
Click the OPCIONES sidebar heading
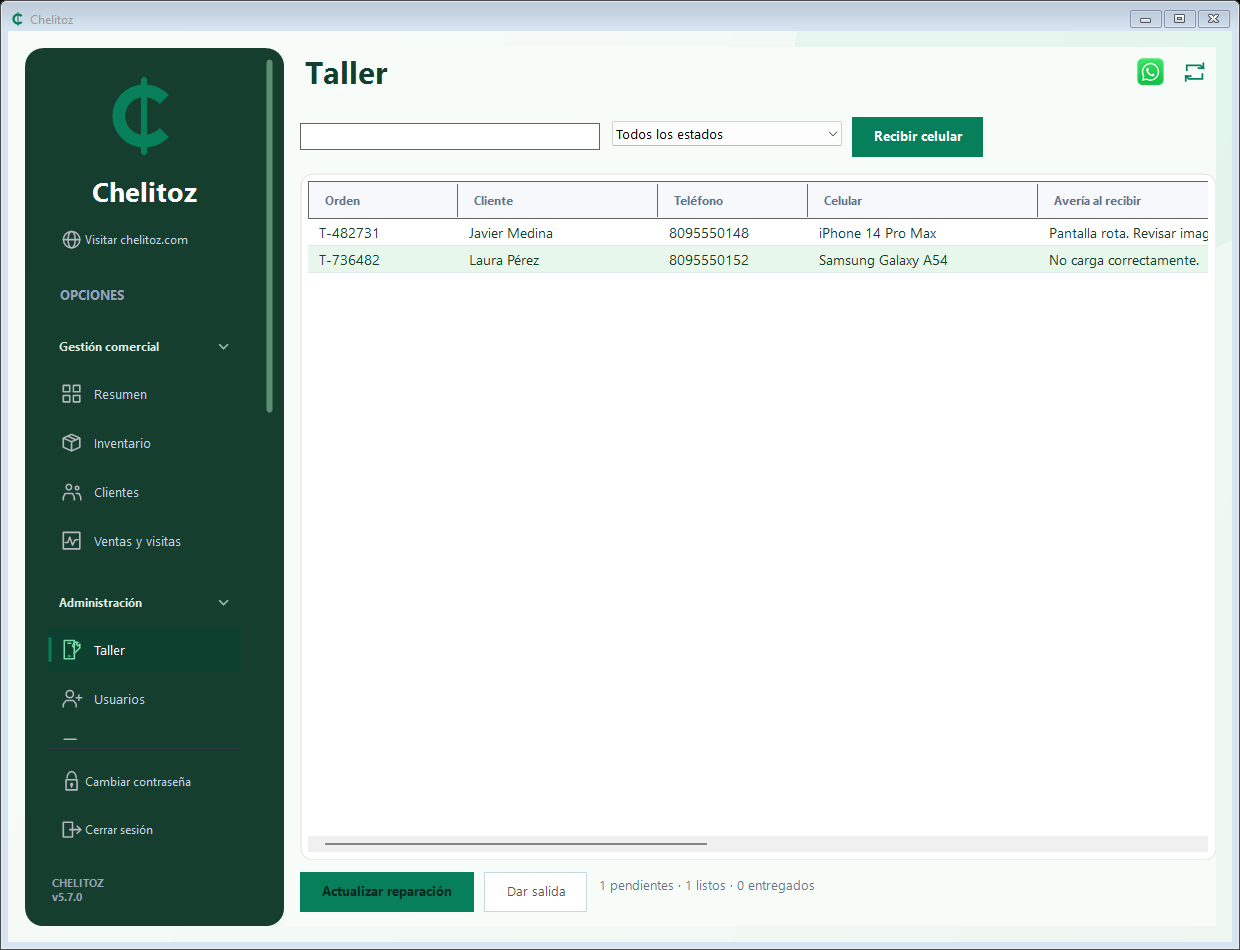pyautogui.click(x=92, y=295)
